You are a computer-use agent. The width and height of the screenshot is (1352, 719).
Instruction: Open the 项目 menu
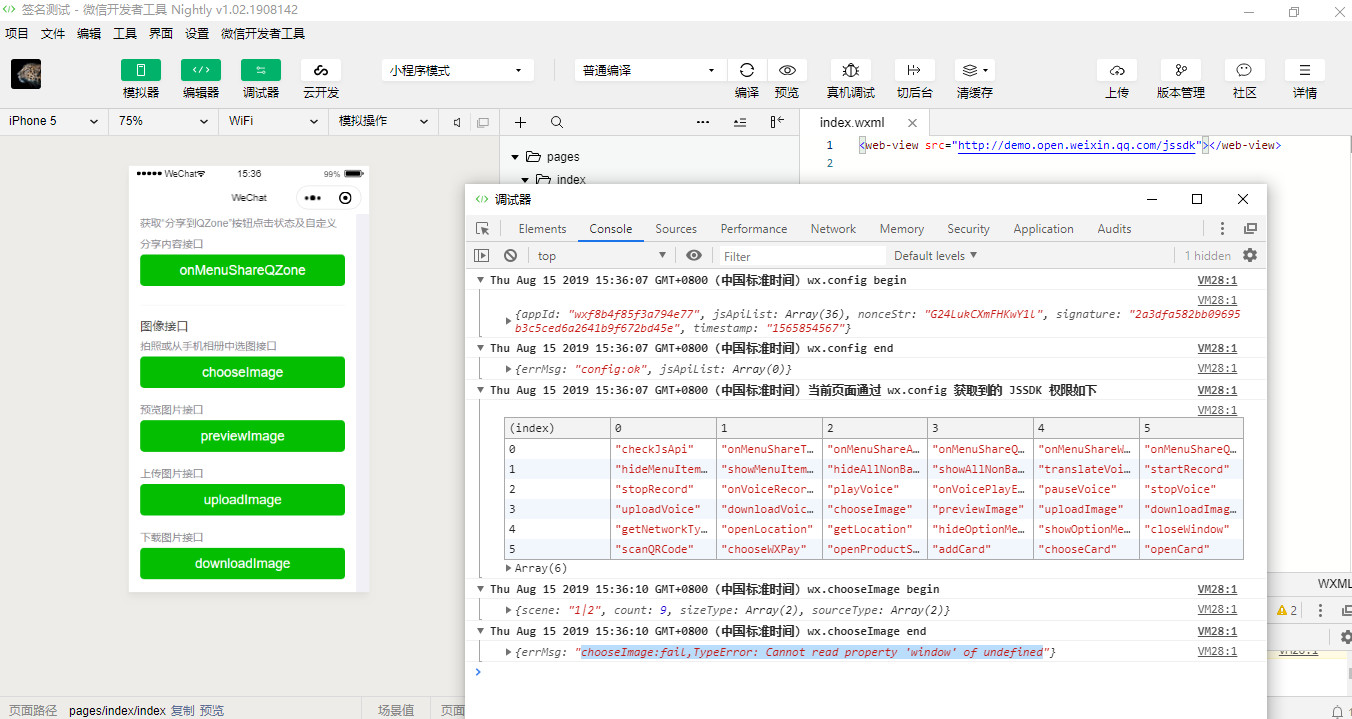[17, 33]
